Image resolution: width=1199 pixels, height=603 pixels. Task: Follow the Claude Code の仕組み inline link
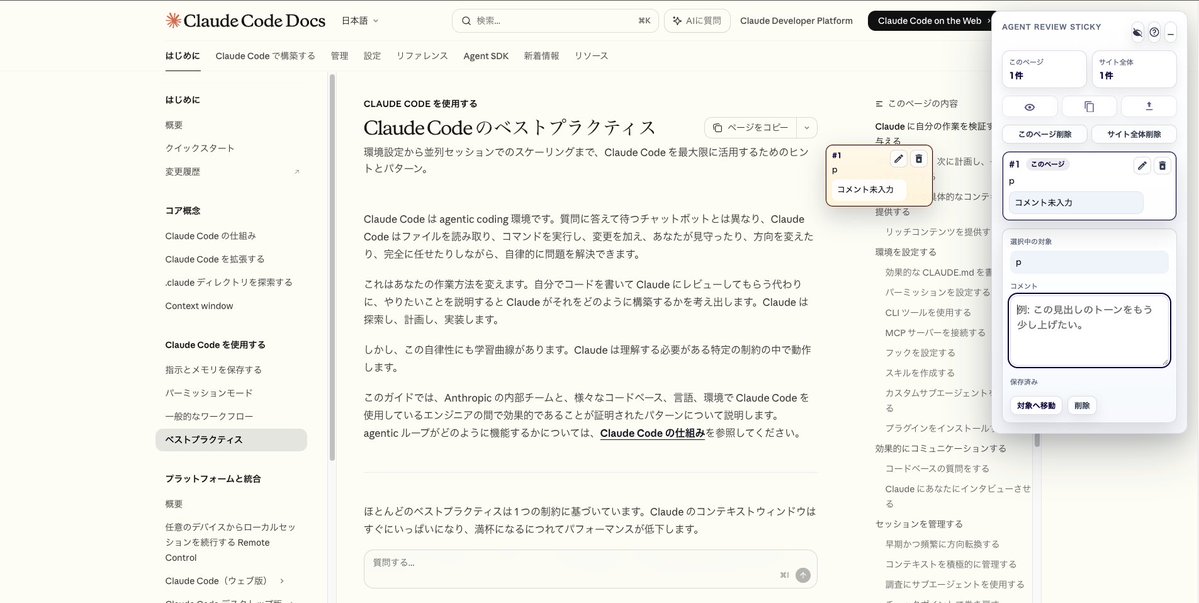[x=652, y=433]
